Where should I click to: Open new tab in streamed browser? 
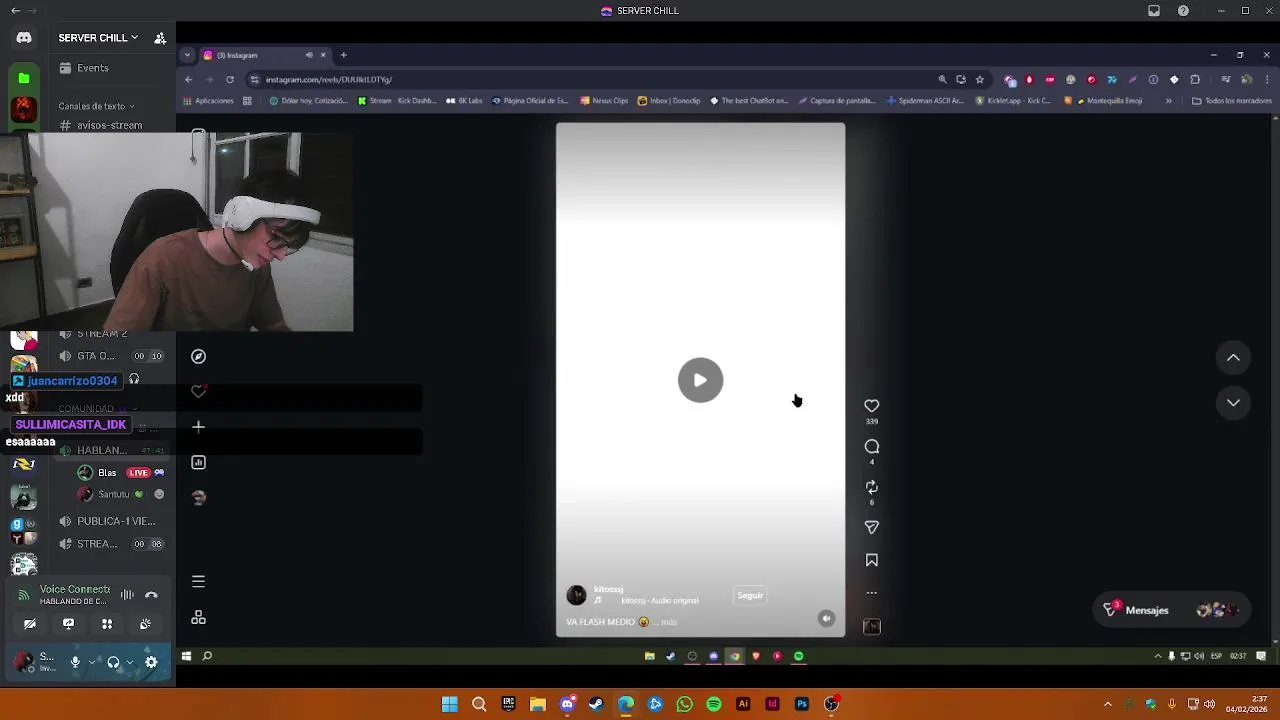(x=343, y=55)
